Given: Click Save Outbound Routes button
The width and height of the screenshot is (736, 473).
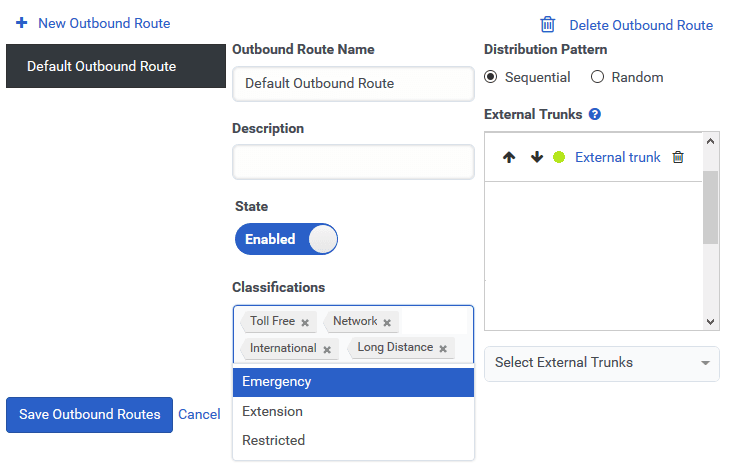Looking at the screenshot, I should [x=89, y=415].
